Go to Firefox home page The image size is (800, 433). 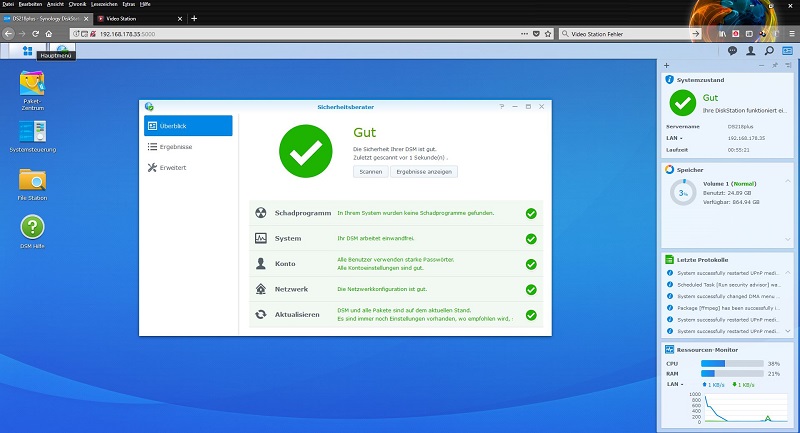48,34
